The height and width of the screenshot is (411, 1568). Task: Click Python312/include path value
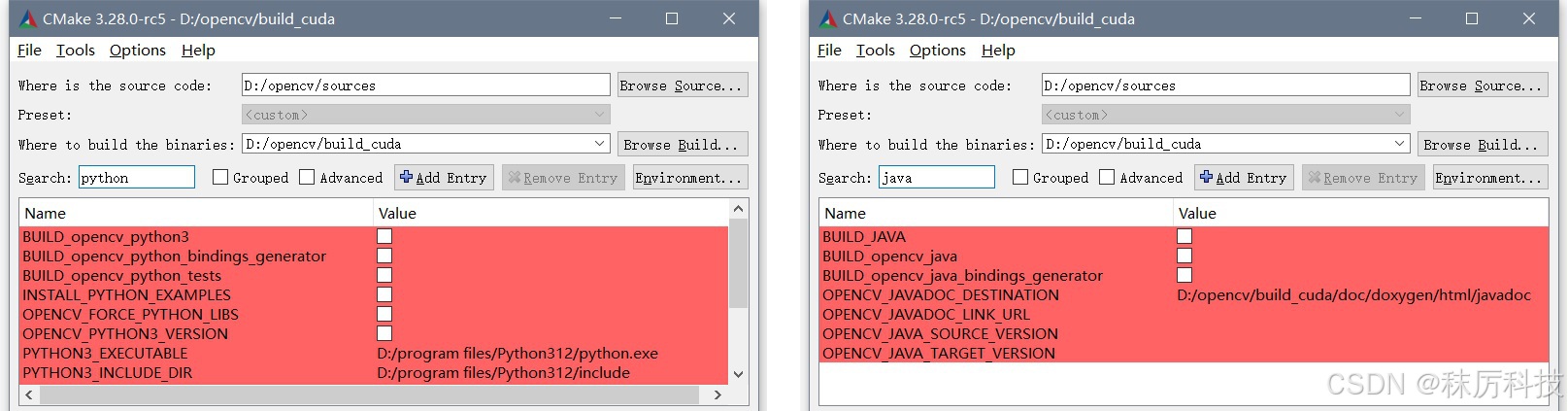pyautogui.click(x=503, y=372)
